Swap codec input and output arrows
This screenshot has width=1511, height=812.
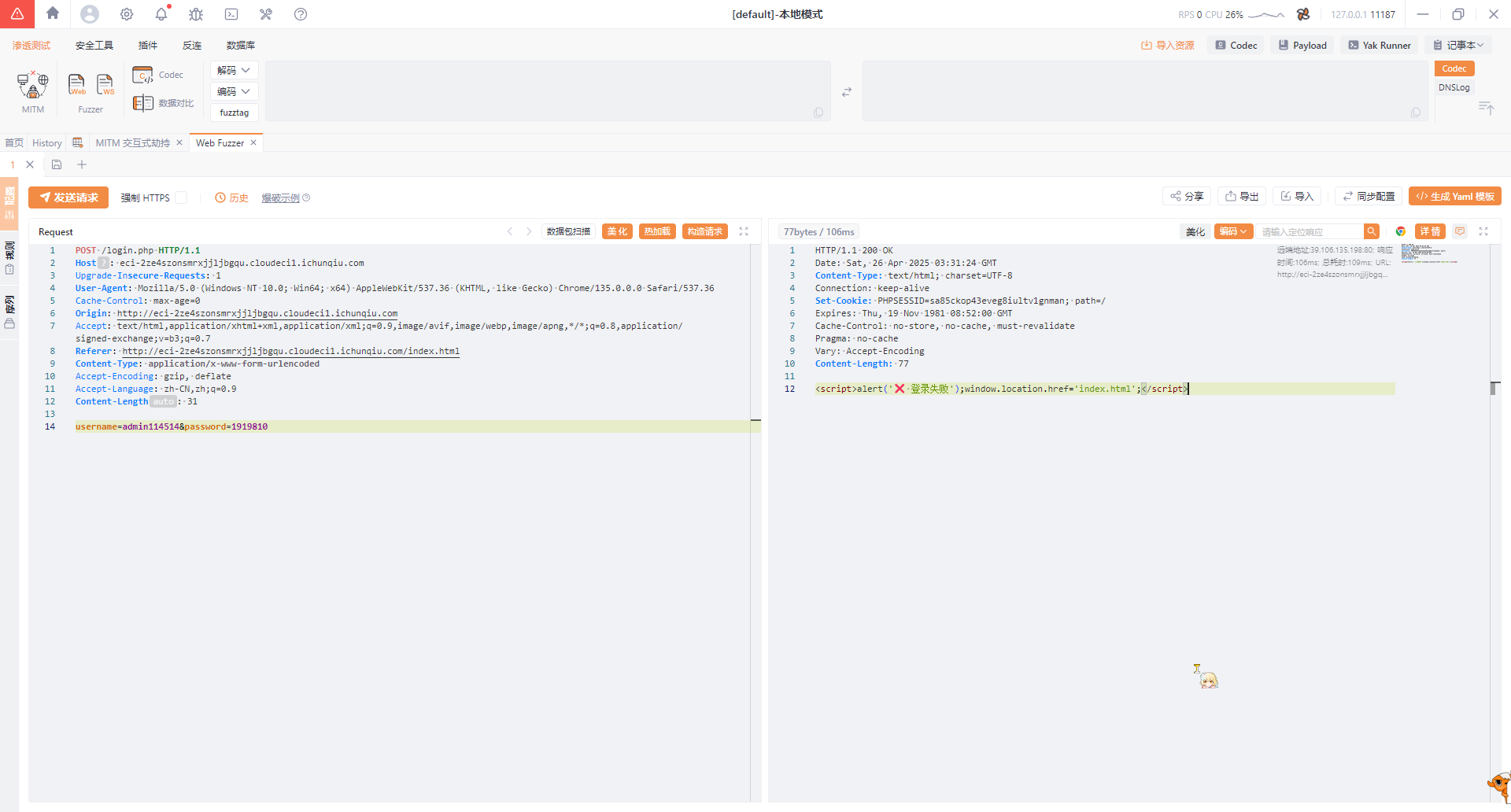tap(847, 92)
